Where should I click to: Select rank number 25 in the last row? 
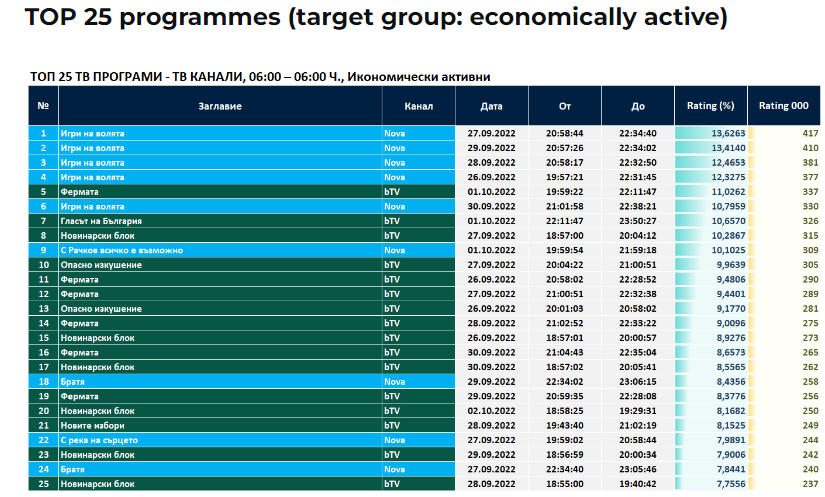[43, 484]
